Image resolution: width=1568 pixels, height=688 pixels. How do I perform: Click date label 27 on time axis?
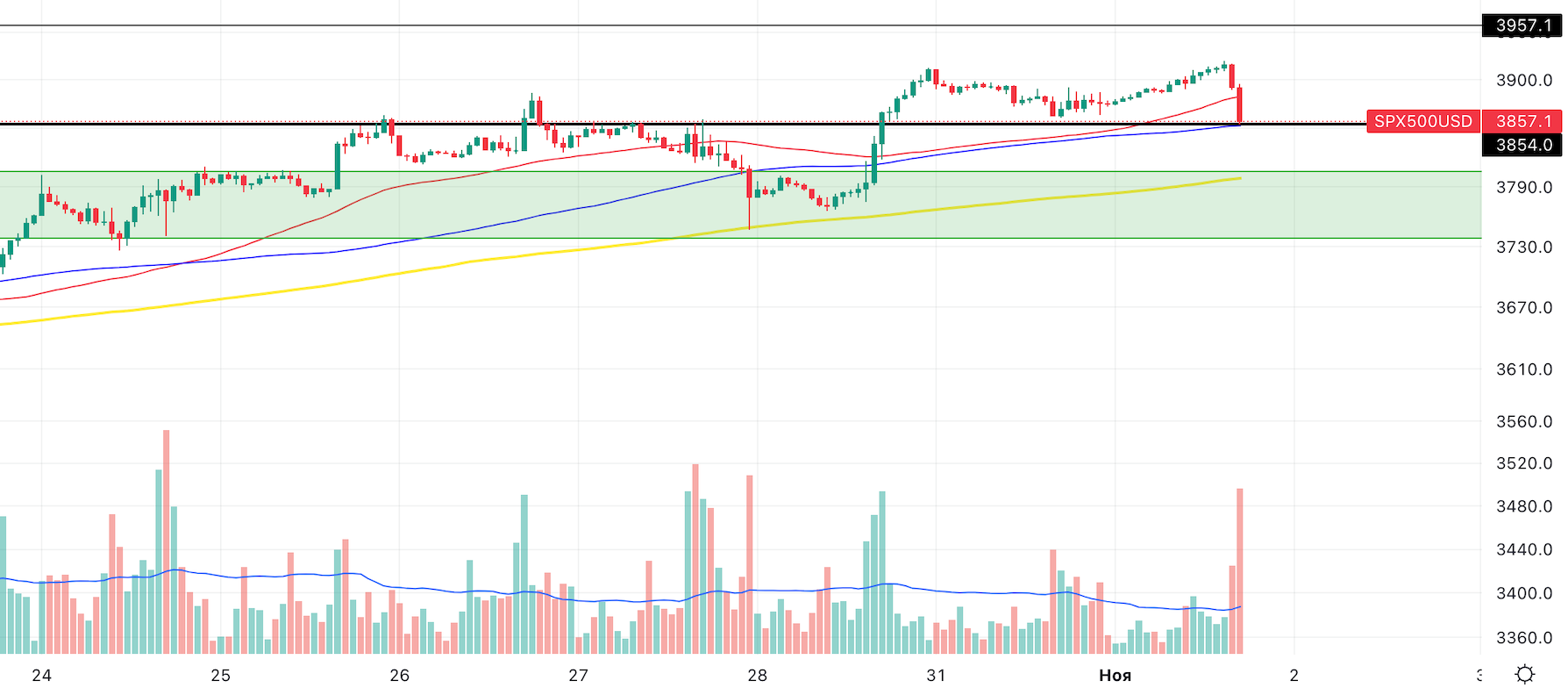pos(578,675)
